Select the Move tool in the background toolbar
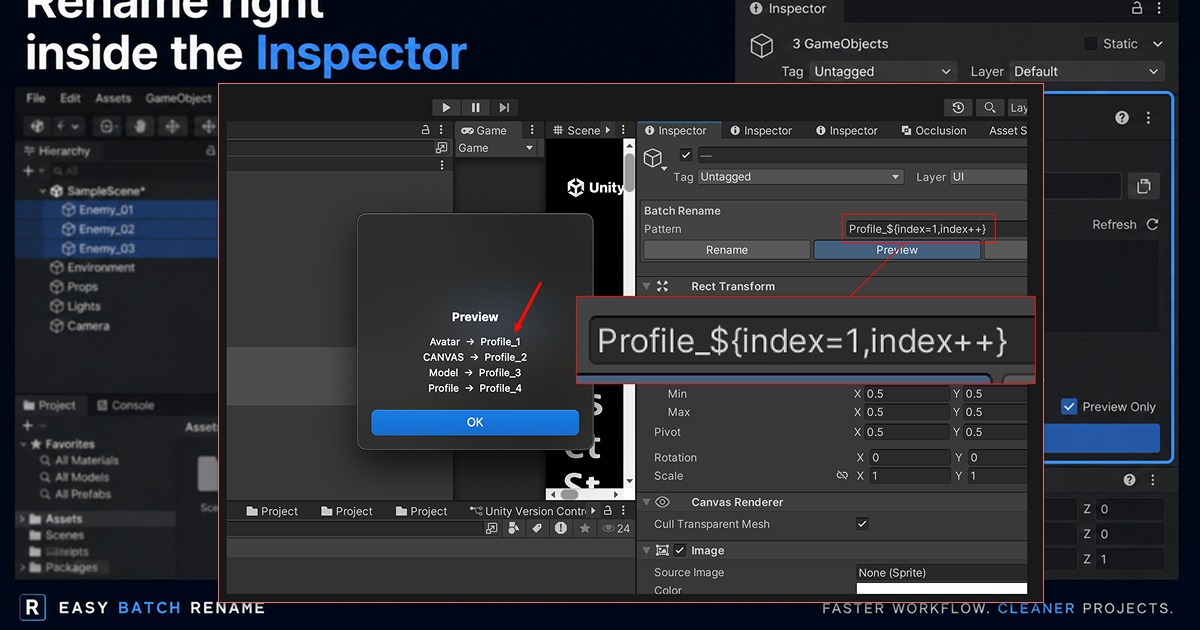Image resolution: width=1200 pixels, height=630 pixels. [x=172, y=126]
